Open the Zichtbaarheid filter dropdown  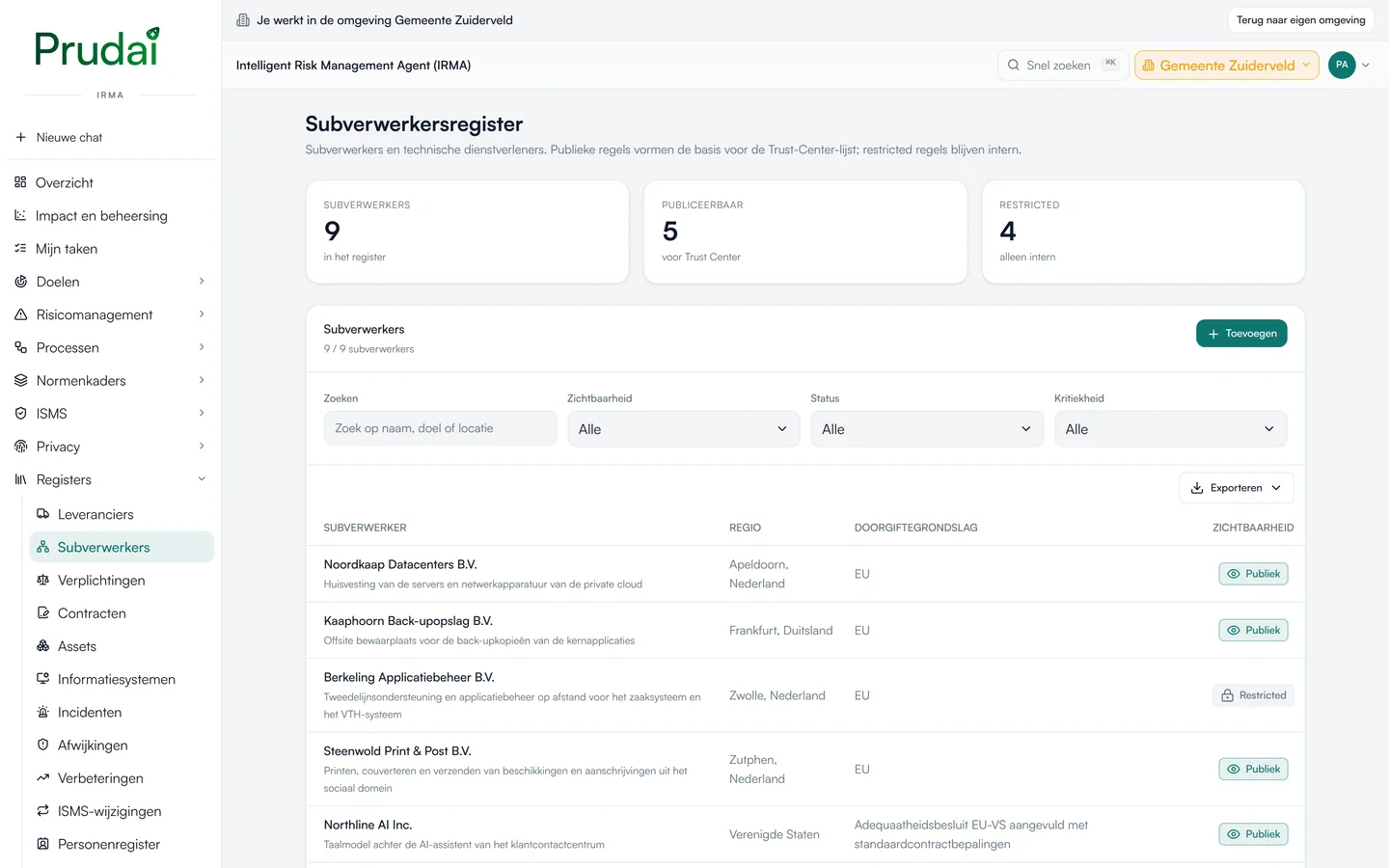pos(683,429)
